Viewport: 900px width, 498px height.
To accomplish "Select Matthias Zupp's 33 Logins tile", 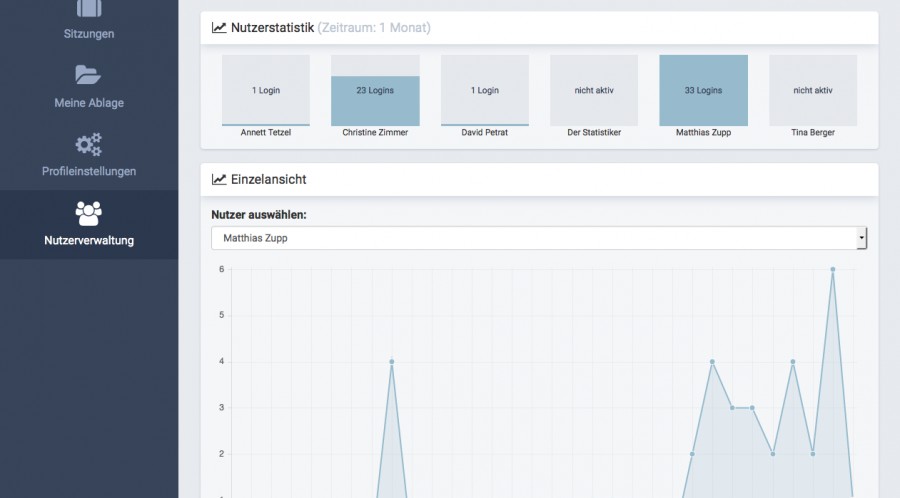I will [703, 90].
